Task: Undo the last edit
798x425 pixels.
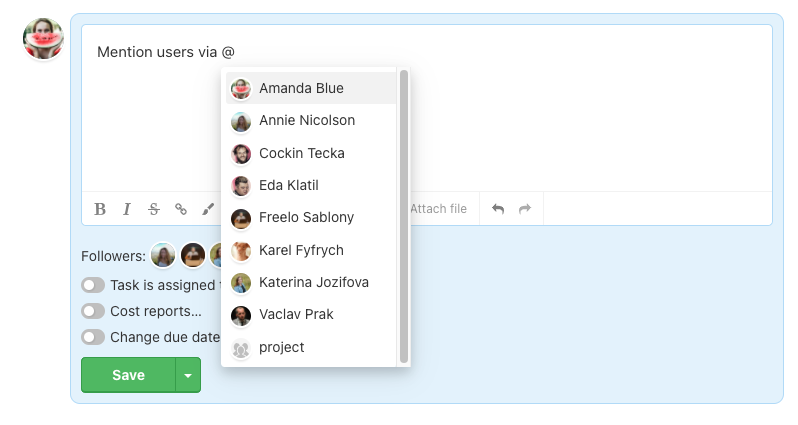Action: pos(498,209)
